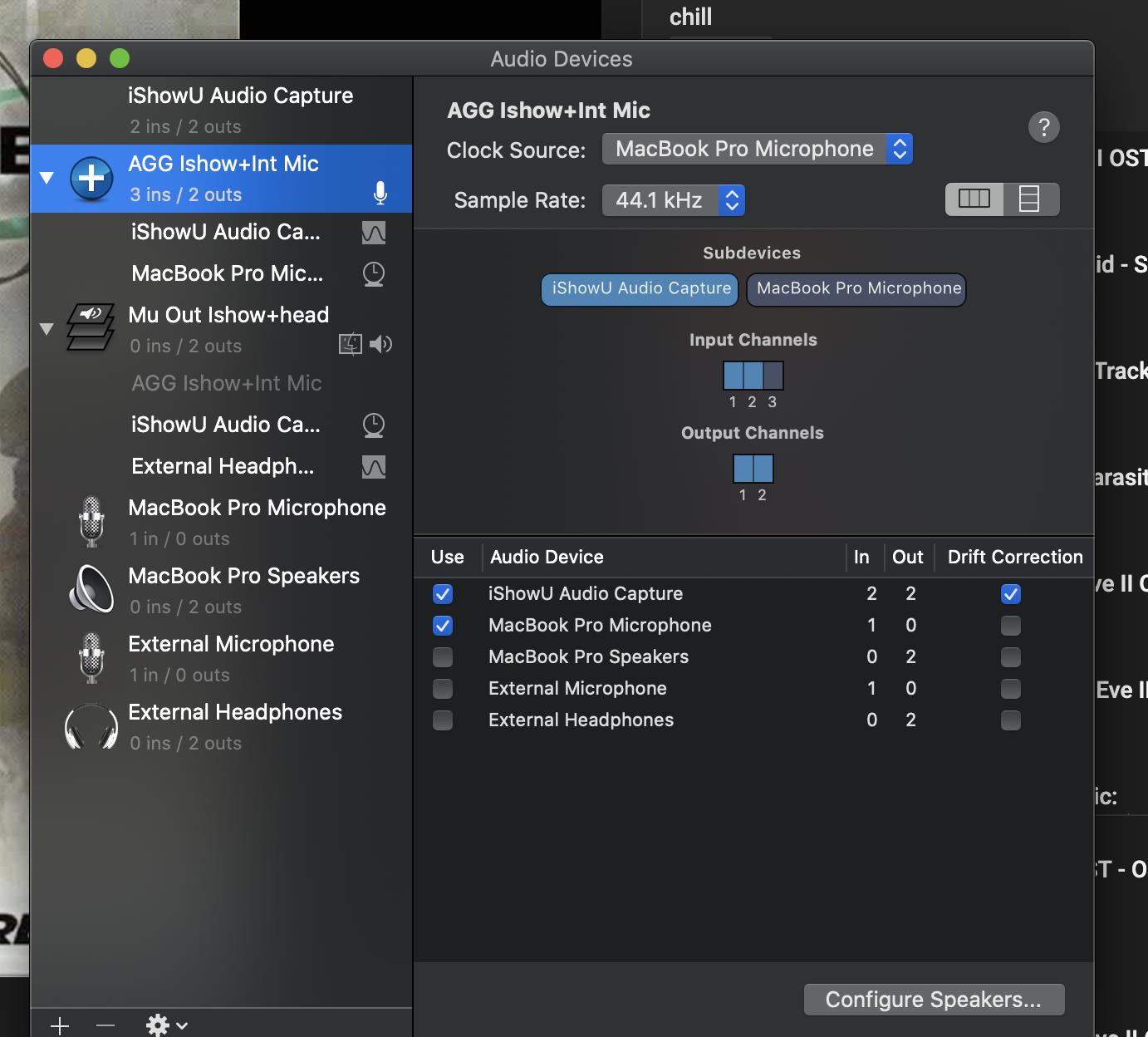
Task: Click output channel 2 block
Action: [763, 469]
